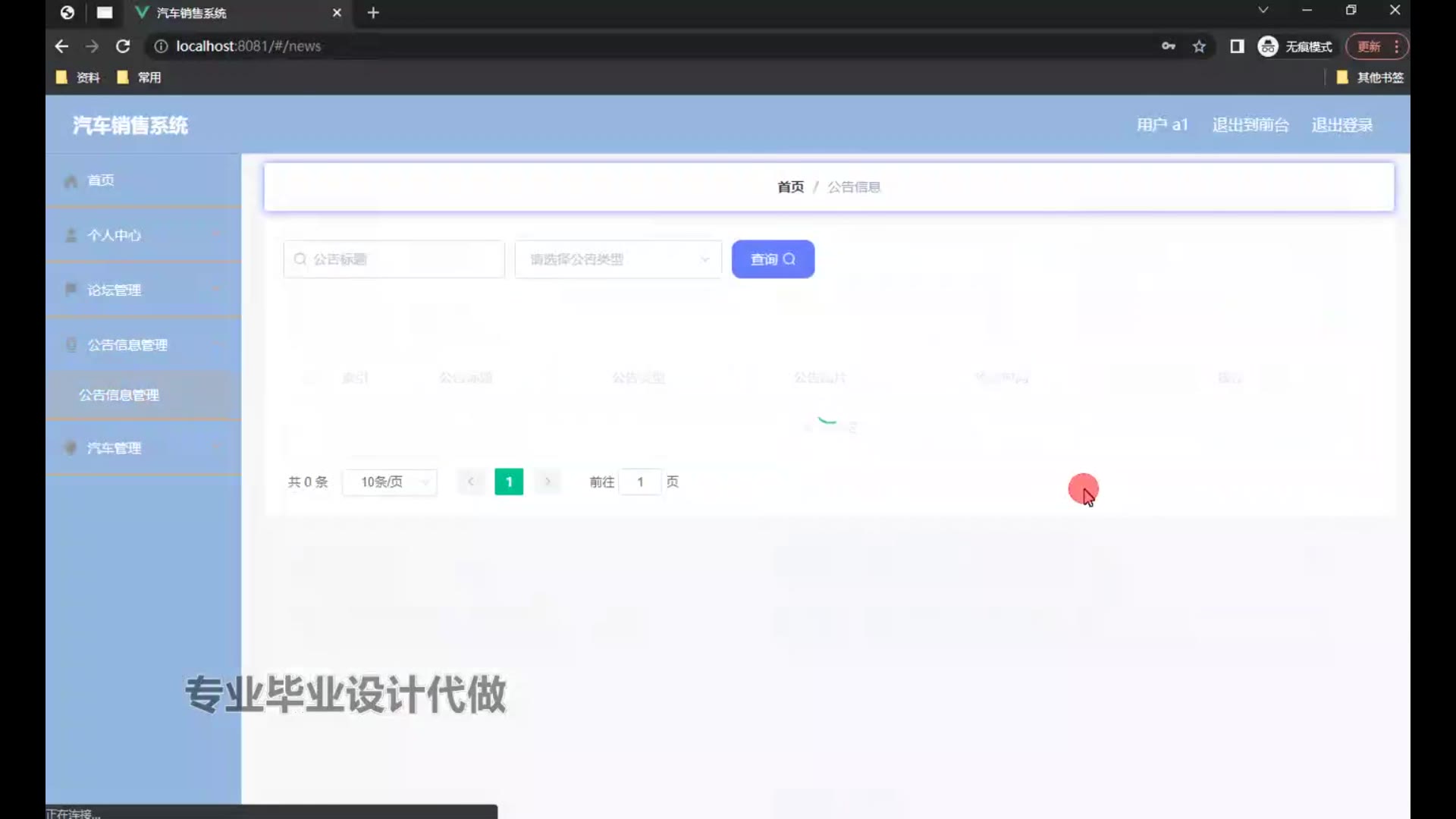1456x819 pixels.
Task: Open the site information icon beside the URL
Action: point(161,46)
